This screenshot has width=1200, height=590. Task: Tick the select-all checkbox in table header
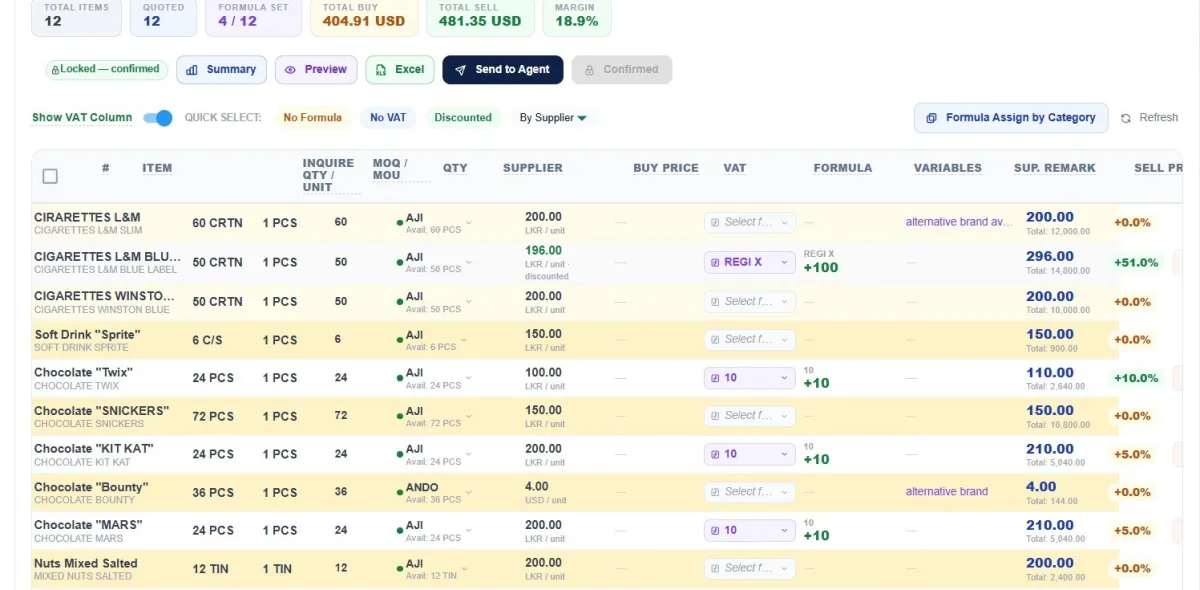click(x=50, y=176)
